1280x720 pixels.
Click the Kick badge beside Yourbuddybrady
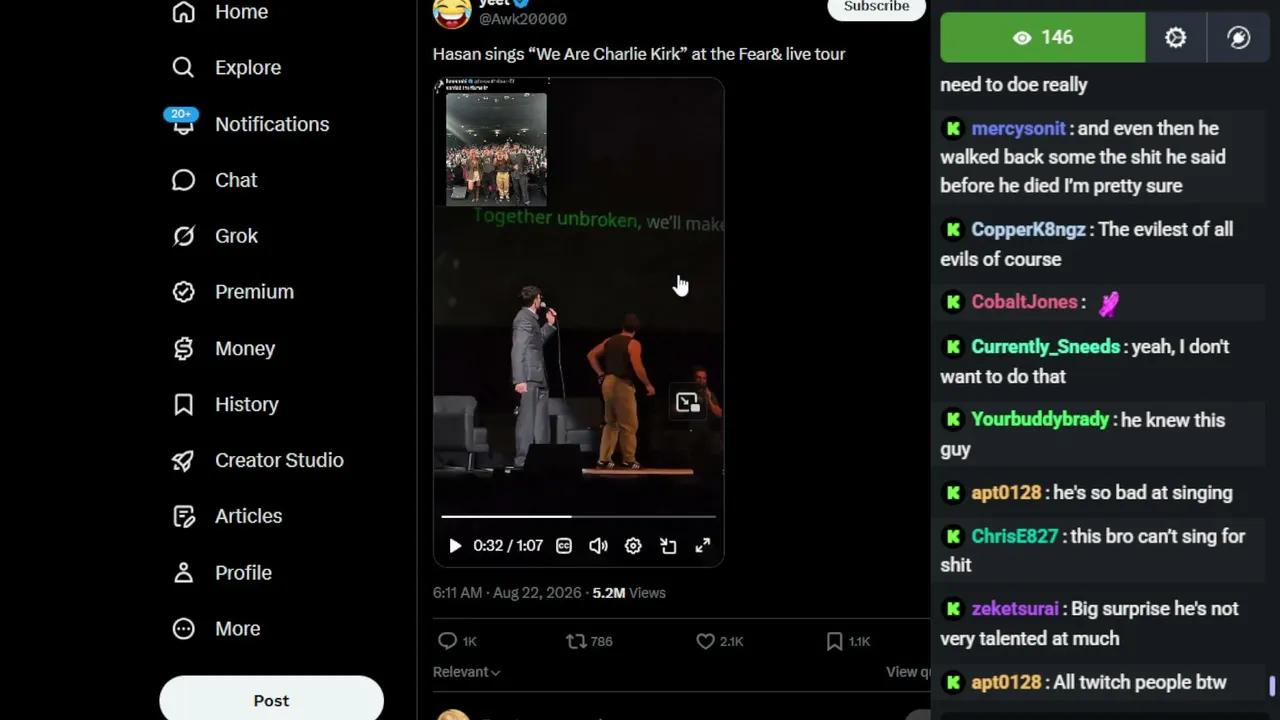click(953, 420)
